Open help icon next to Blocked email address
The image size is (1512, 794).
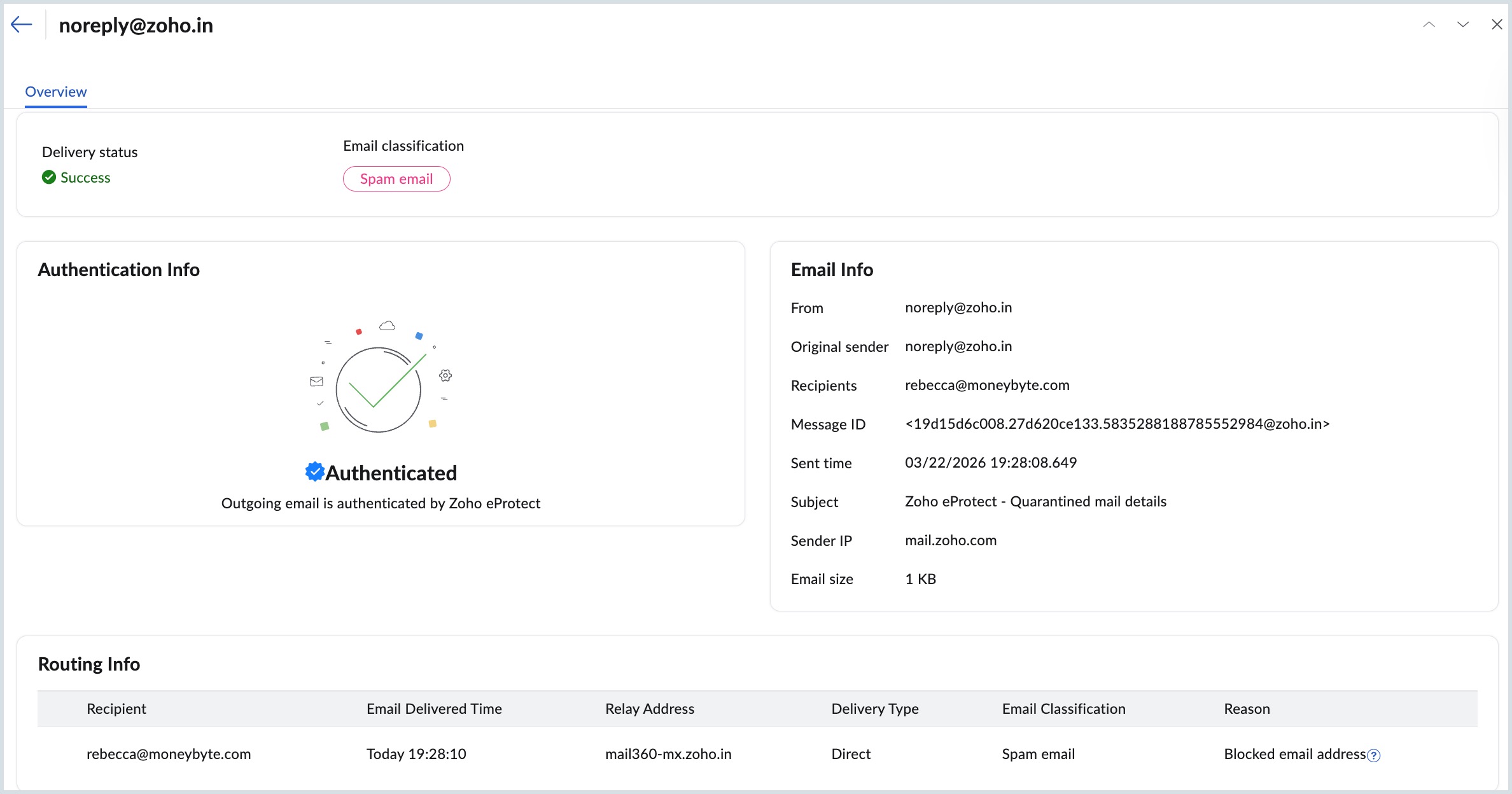click(x=1374, y=755)
